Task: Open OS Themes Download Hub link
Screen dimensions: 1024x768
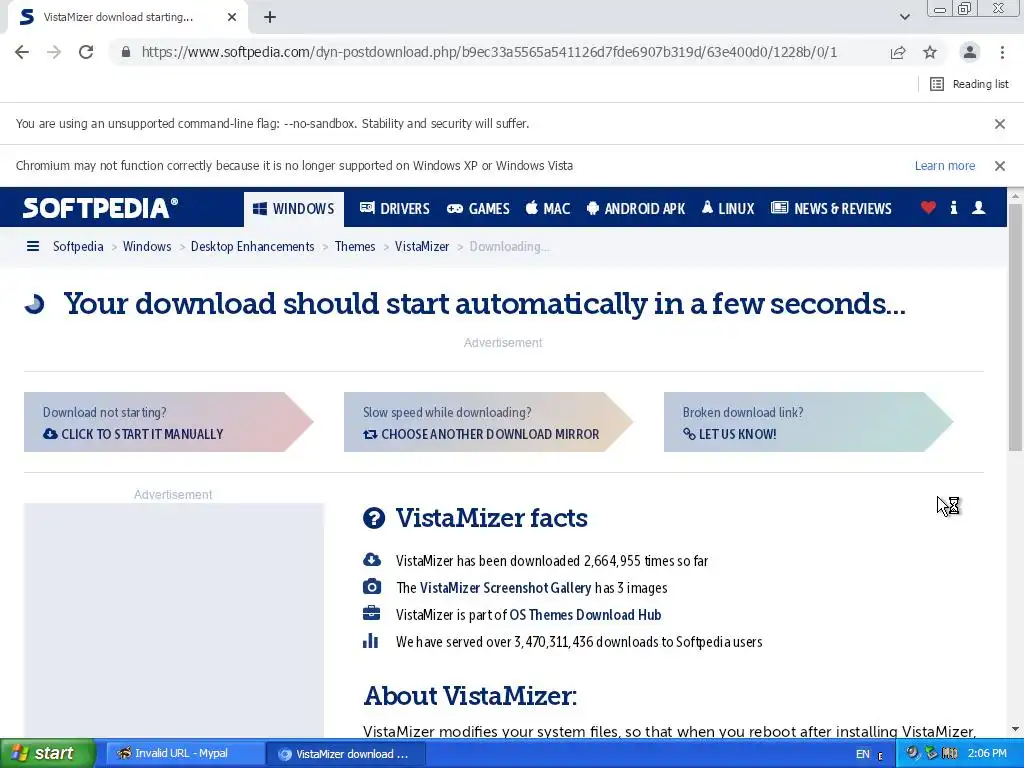Action: 585,615
